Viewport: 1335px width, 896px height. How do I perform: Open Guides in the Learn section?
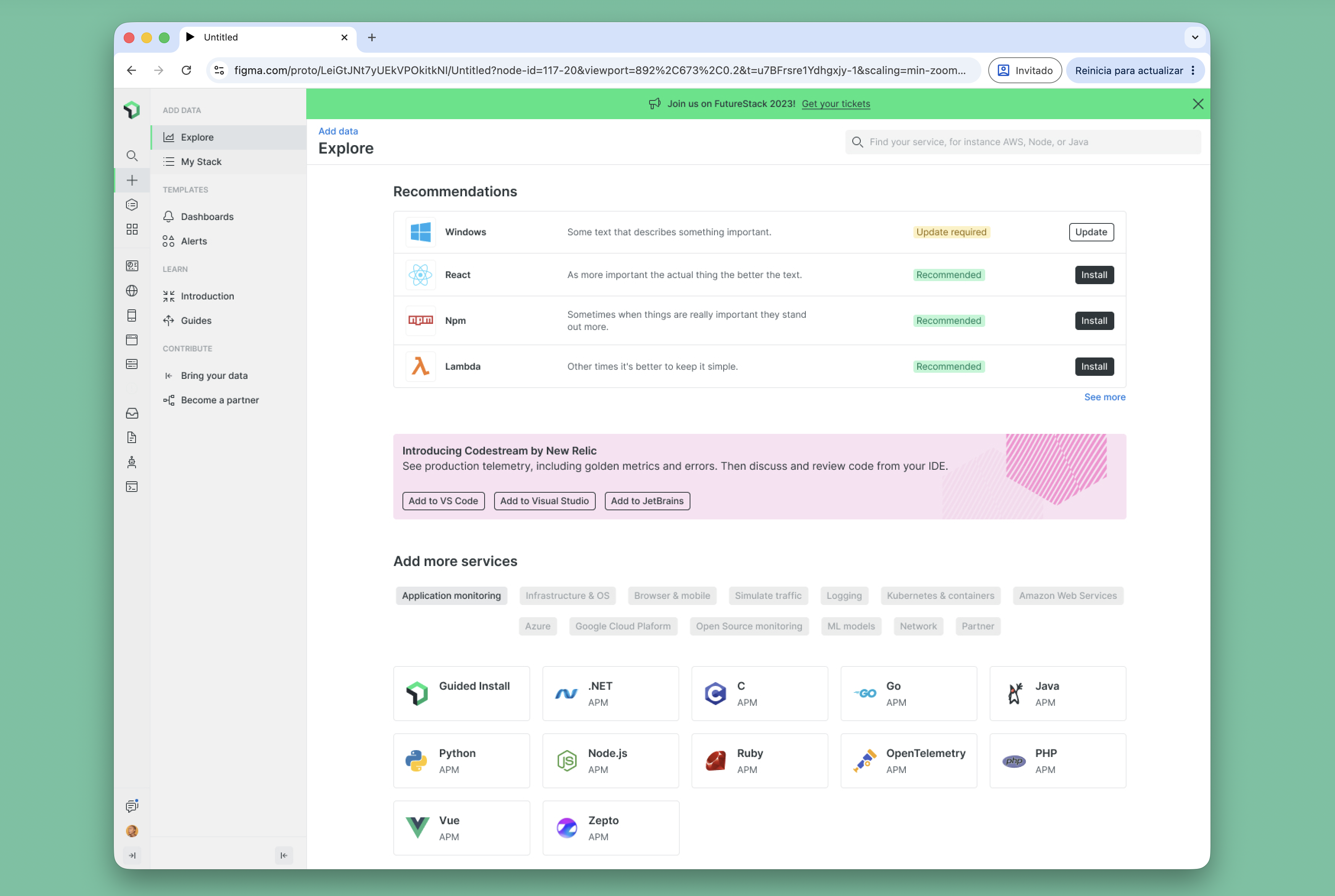[228, 320]
